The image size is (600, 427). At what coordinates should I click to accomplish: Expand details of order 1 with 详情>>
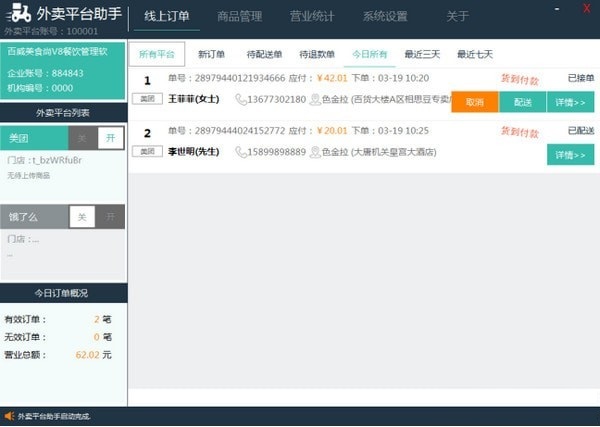click(570, 102)
